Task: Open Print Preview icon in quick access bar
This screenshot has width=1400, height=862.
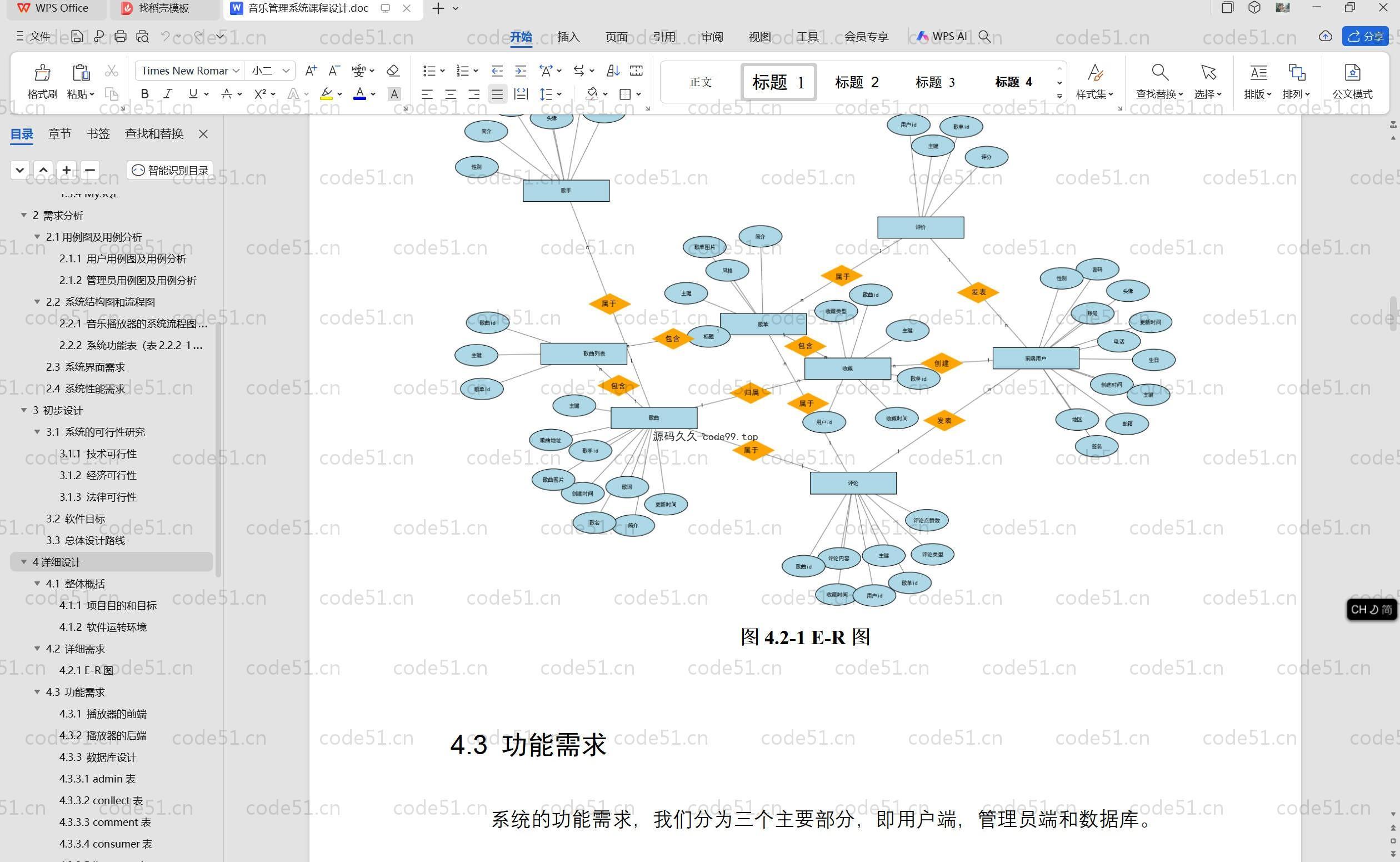Action: pos(142,37)
